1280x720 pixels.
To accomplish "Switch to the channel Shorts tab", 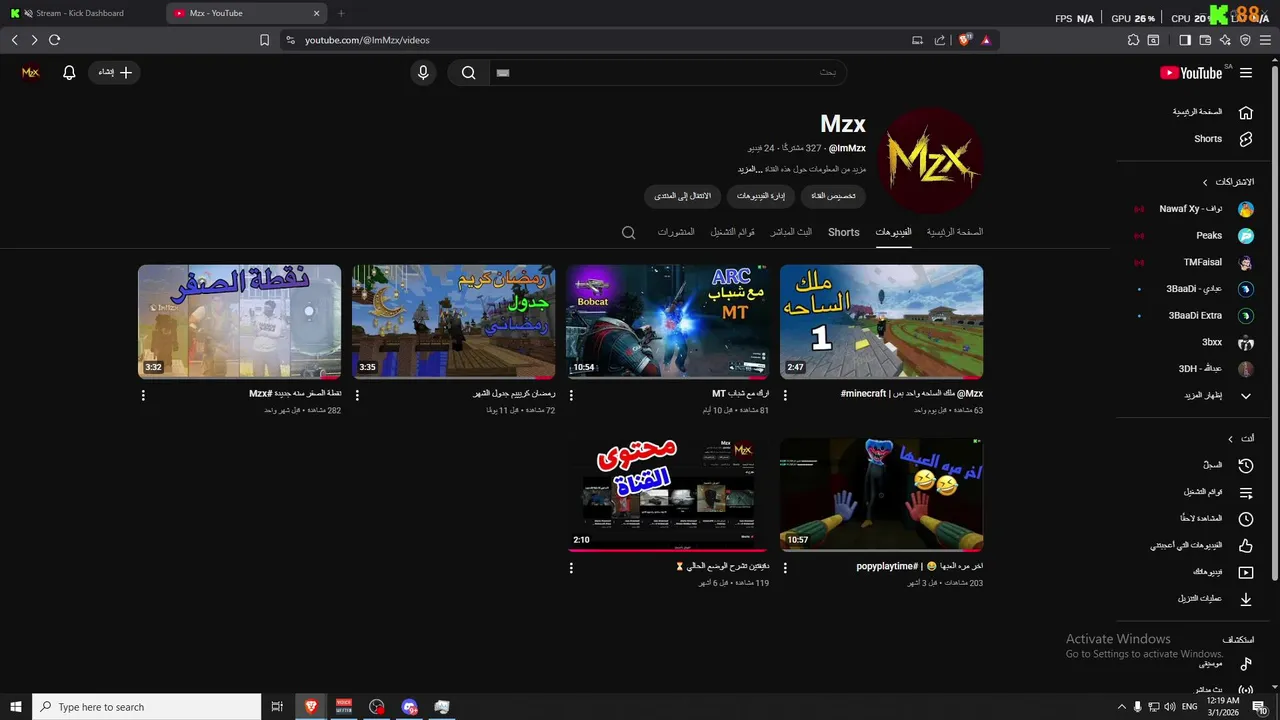I will [x=843, y=232].
